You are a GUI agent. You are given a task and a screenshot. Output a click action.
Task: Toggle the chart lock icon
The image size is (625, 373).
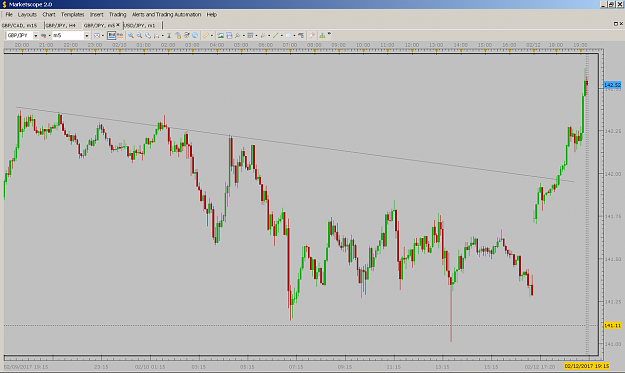pyautogui.click(x=178, y=35)
